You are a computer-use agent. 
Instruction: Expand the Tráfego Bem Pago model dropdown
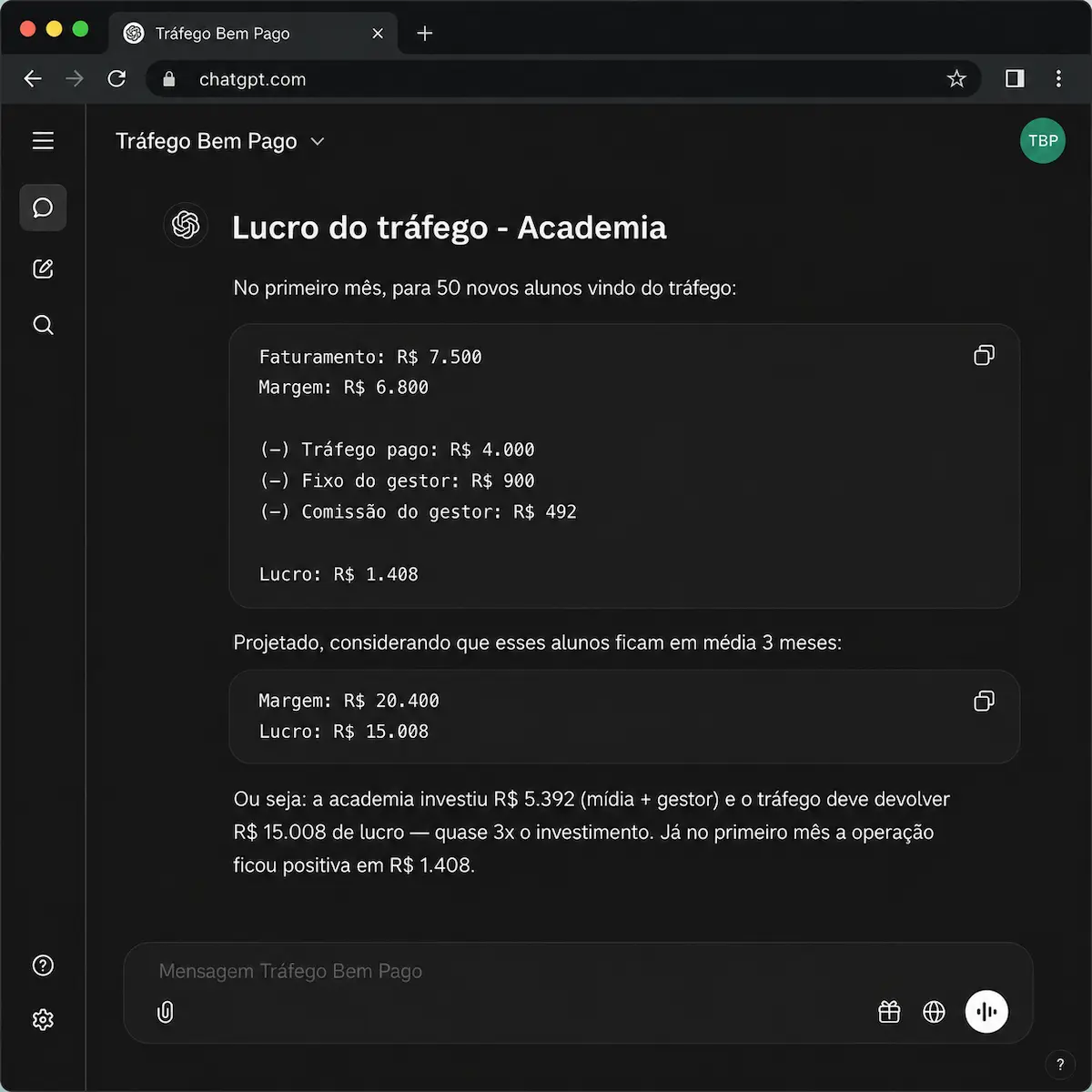220,141
